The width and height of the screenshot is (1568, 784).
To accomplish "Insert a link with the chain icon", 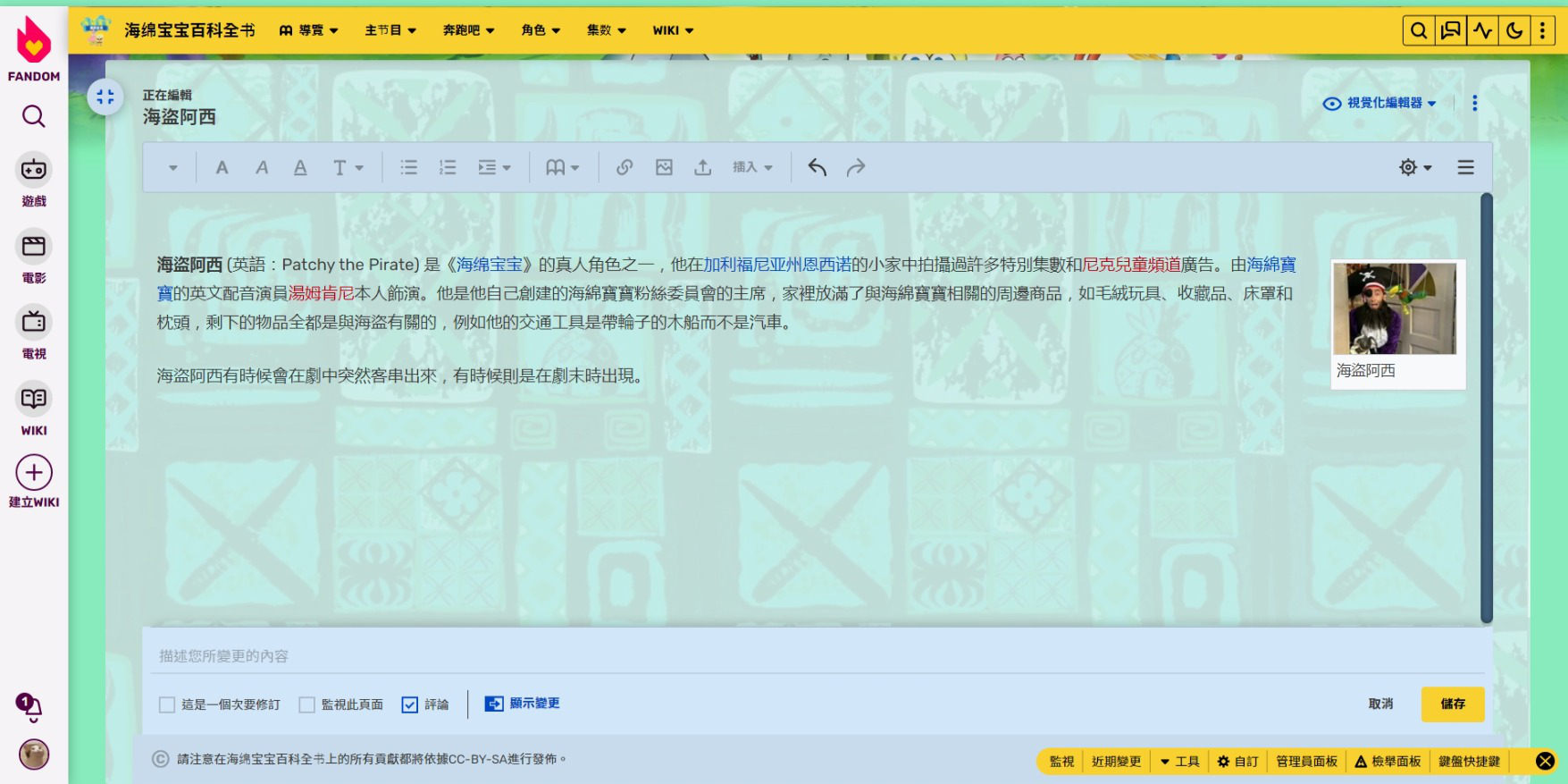I will (625, 167).
